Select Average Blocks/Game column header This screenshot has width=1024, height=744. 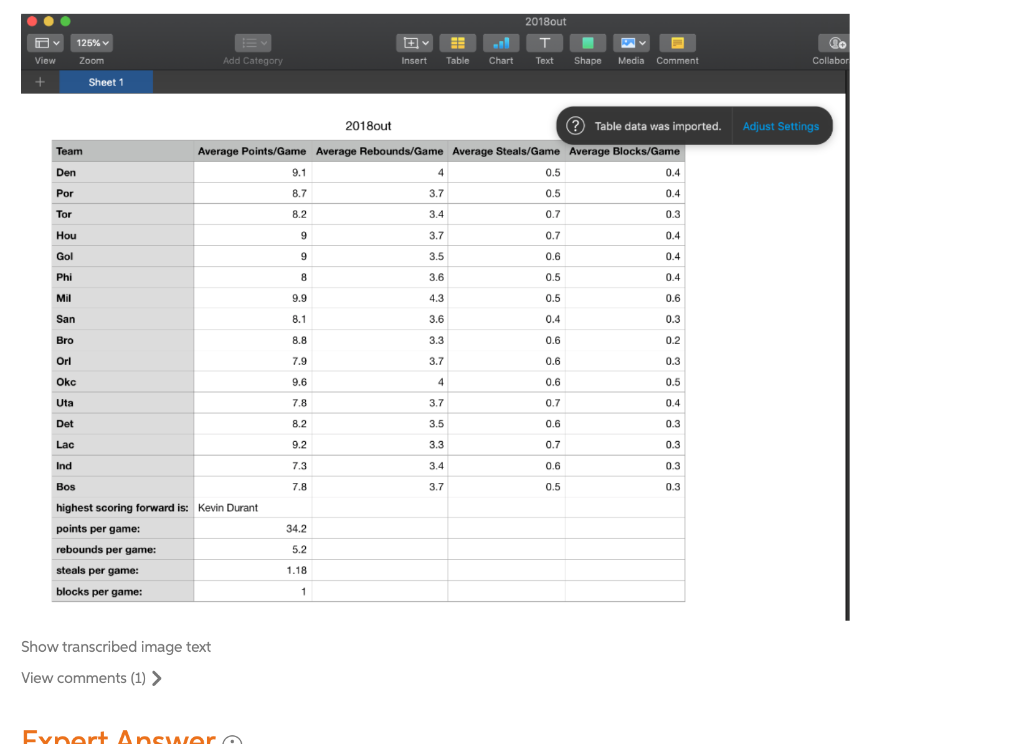click(x=624, y=151)
